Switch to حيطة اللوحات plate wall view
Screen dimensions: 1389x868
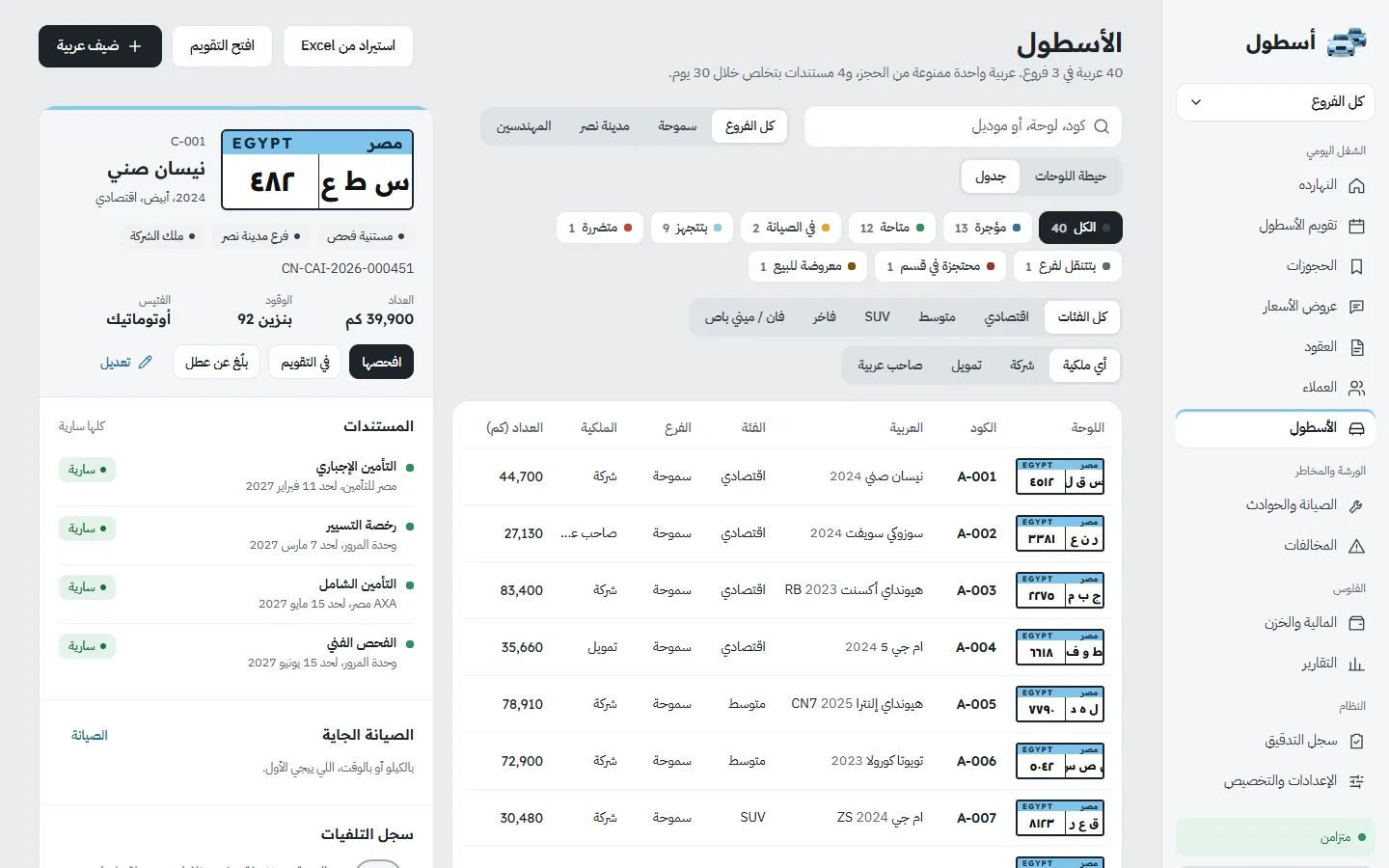tap(1070, 176)
